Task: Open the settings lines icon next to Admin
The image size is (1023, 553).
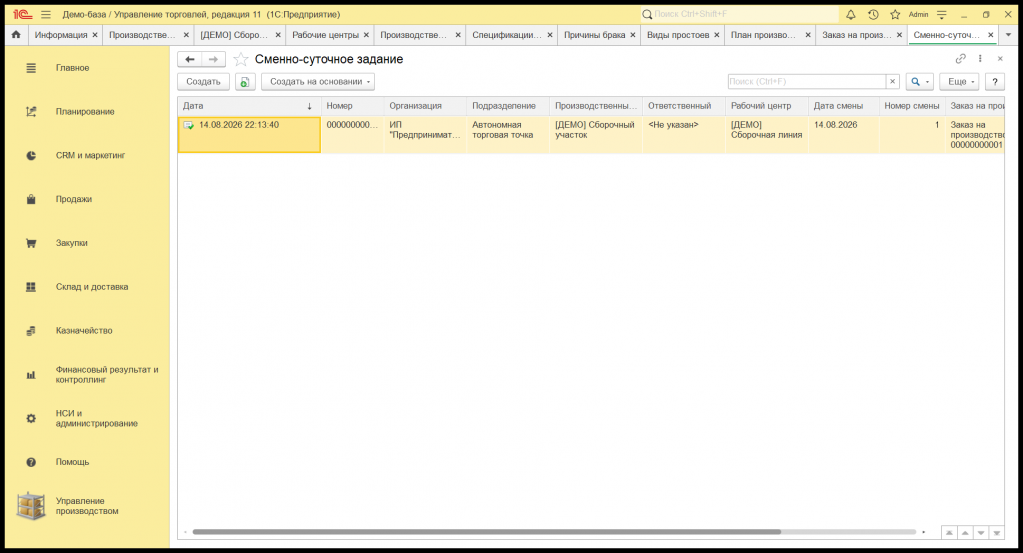Action: tap(941, 14)
